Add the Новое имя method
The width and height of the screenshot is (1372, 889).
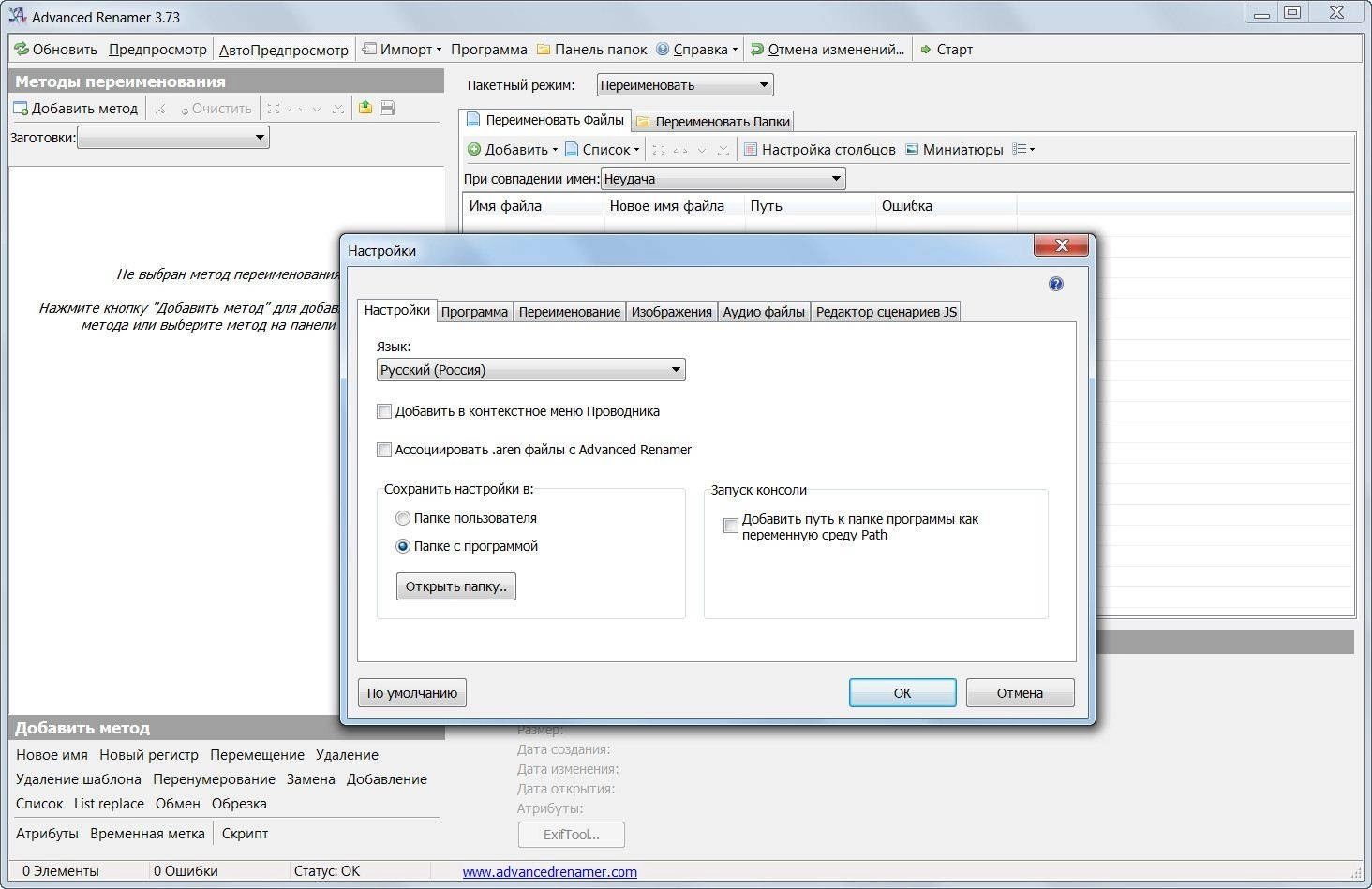tap(52, 755)
